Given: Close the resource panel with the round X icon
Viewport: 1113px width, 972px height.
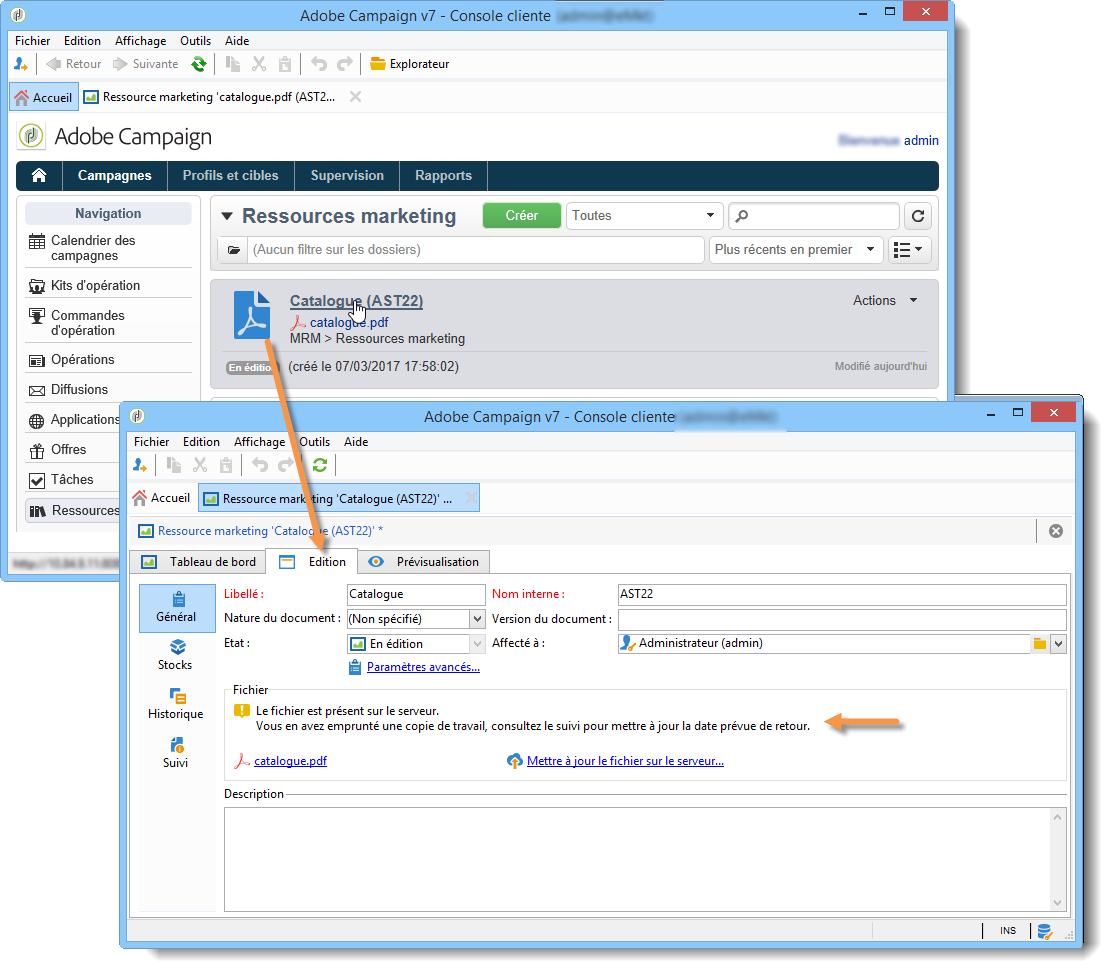Looking at the screenshot, I should [1056, 531].
